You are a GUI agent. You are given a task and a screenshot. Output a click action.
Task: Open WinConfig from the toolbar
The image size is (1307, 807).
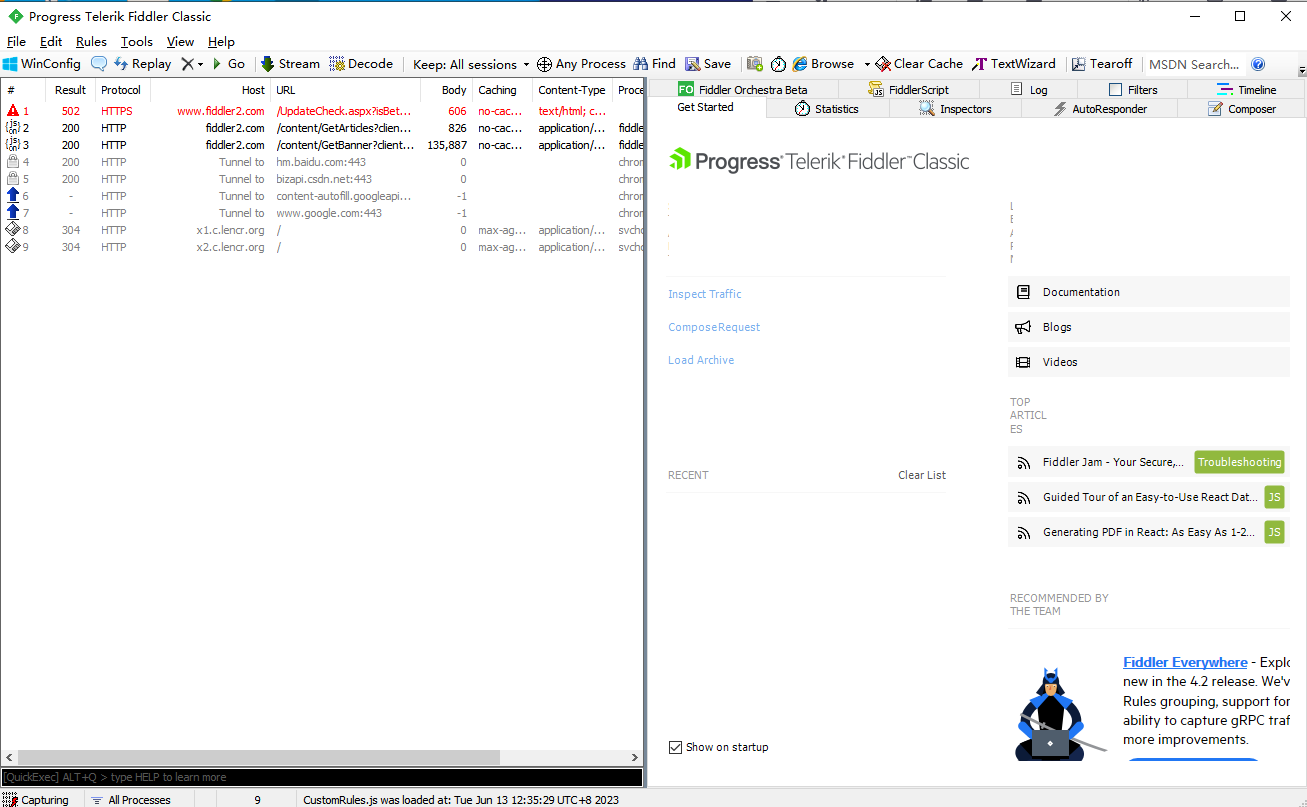tap(41, 64)
